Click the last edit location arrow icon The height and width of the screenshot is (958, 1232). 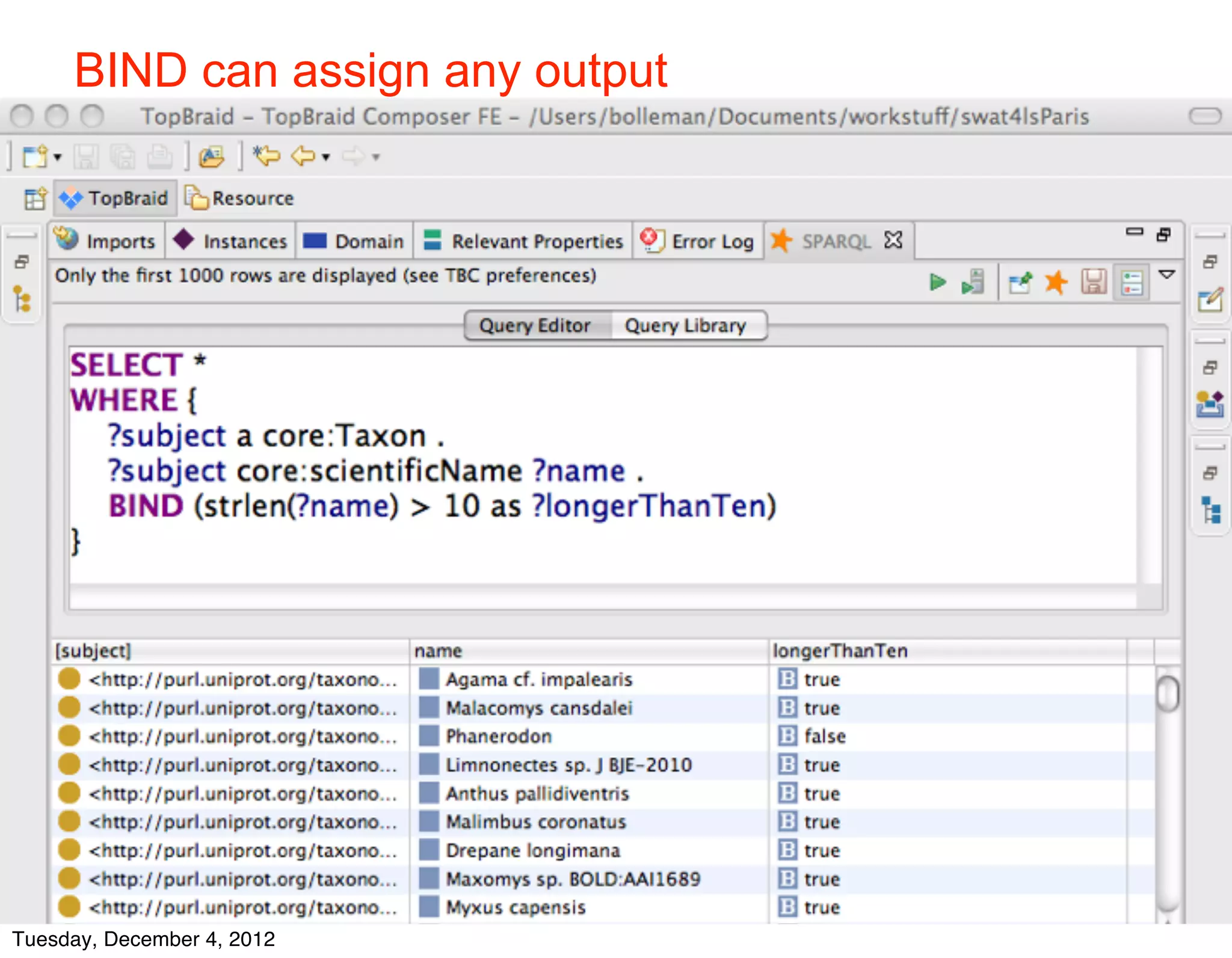266,156
